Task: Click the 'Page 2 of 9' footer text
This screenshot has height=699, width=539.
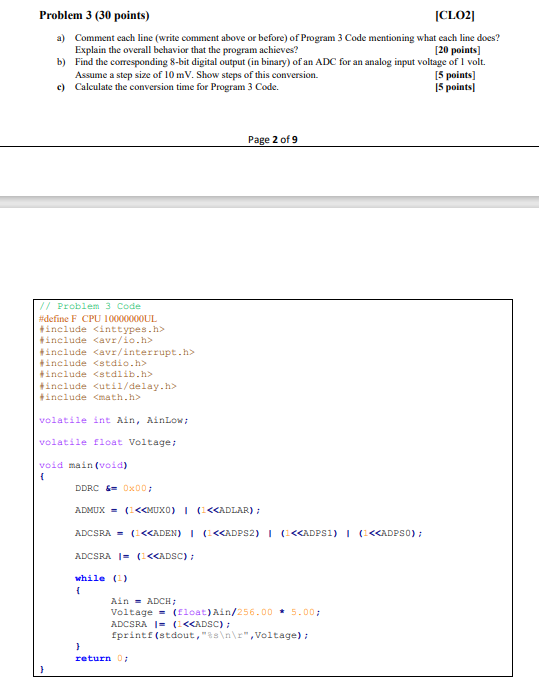Action: tap(273, 140)
